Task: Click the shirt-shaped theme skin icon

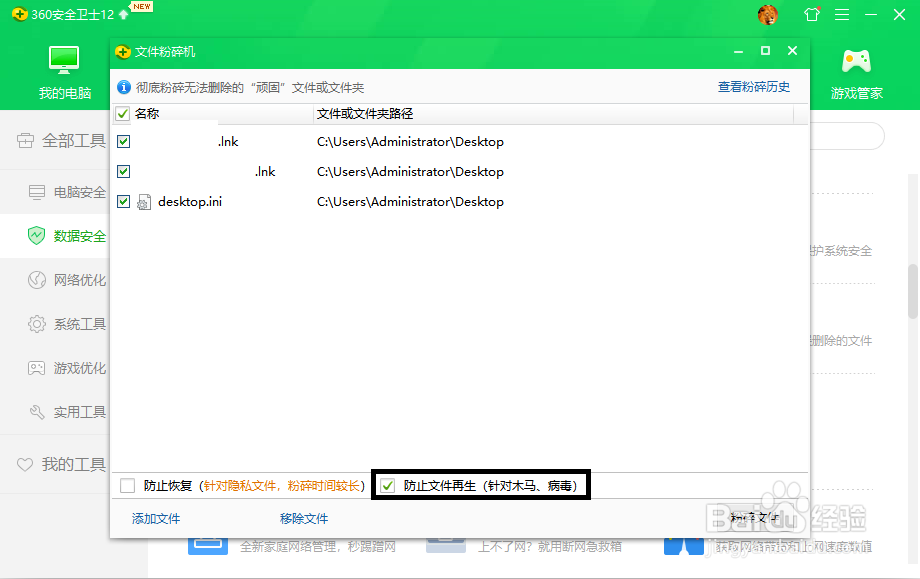Action: (x=812, y=15)
